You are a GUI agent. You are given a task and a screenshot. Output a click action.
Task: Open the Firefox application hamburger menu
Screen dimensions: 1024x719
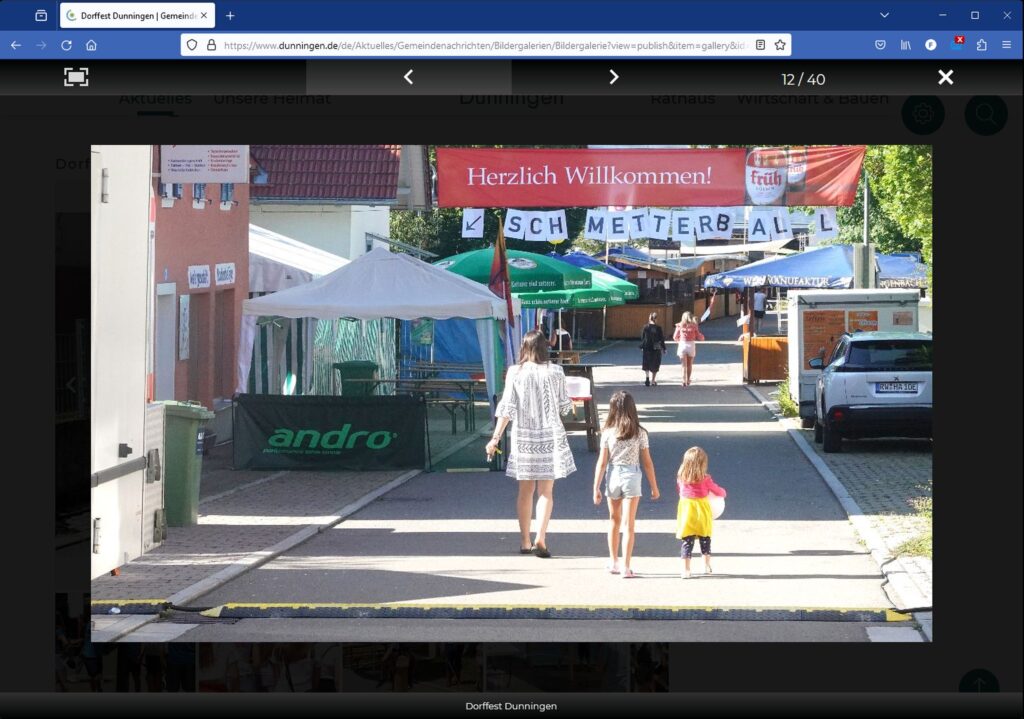click(1006, 45)
